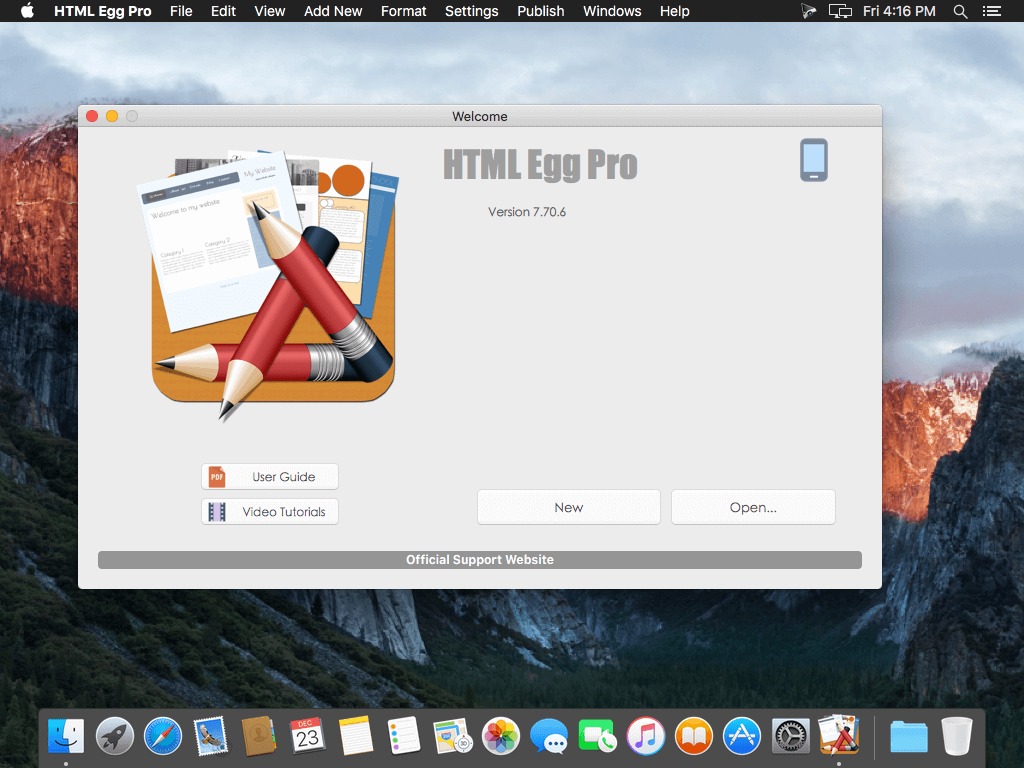Open Launchpad rocket icon in dock

[x=114, y=736]
